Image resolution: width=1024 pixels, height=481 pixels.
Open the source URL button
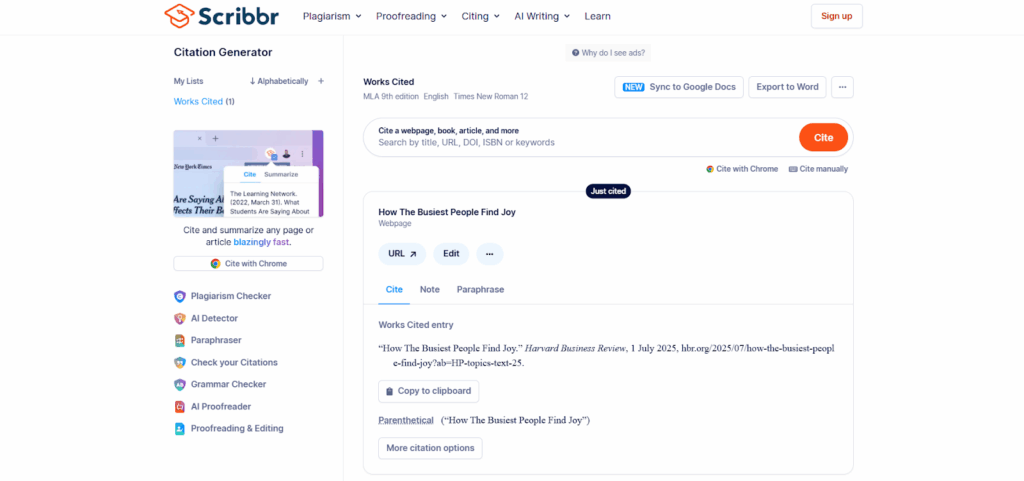tap(402, 254)
